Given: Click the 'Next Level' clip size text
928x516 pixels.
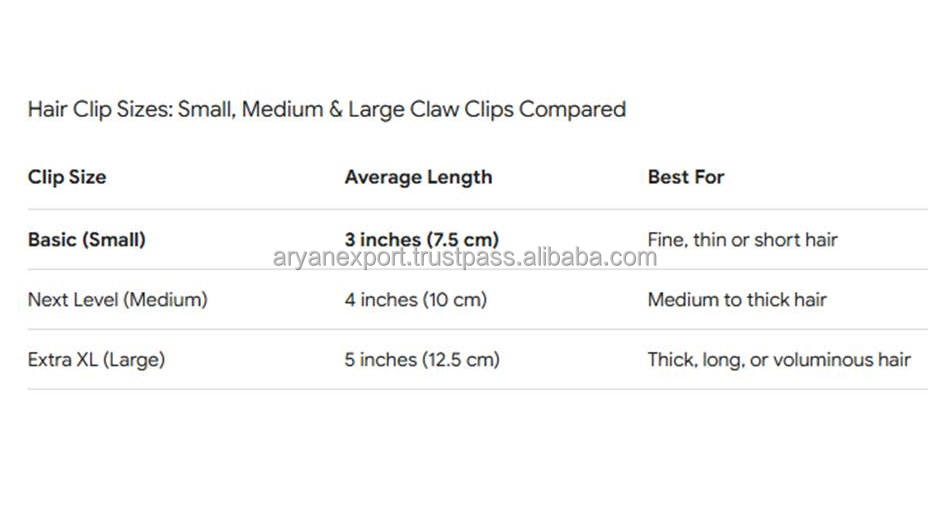Looking at the screenshot, I should (72, 299).
